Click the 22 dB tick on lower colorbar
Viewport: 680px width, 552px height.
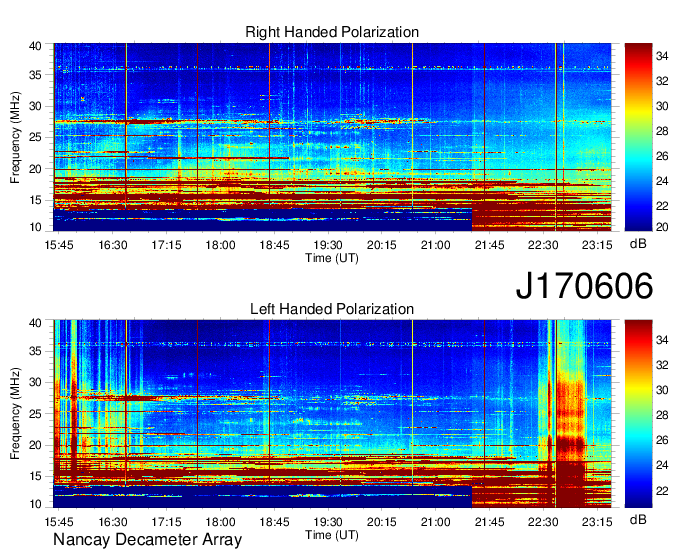click(x=662, y=490)
